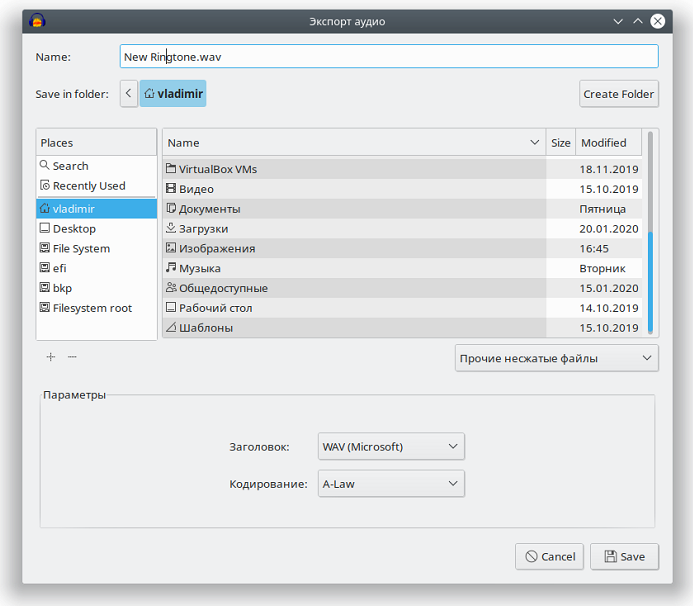Add bookmark with the plus icon

coord(51,357)
